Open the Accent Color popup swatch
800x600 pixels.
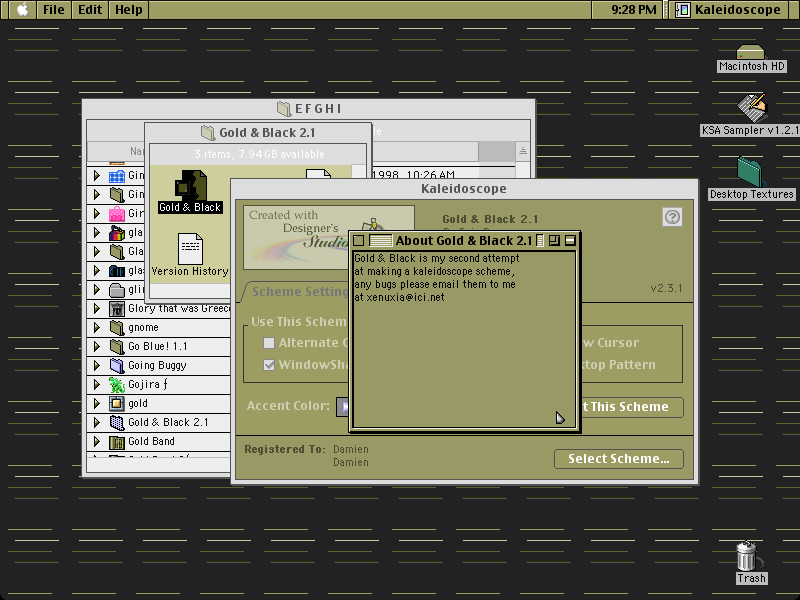pos(342,407)
